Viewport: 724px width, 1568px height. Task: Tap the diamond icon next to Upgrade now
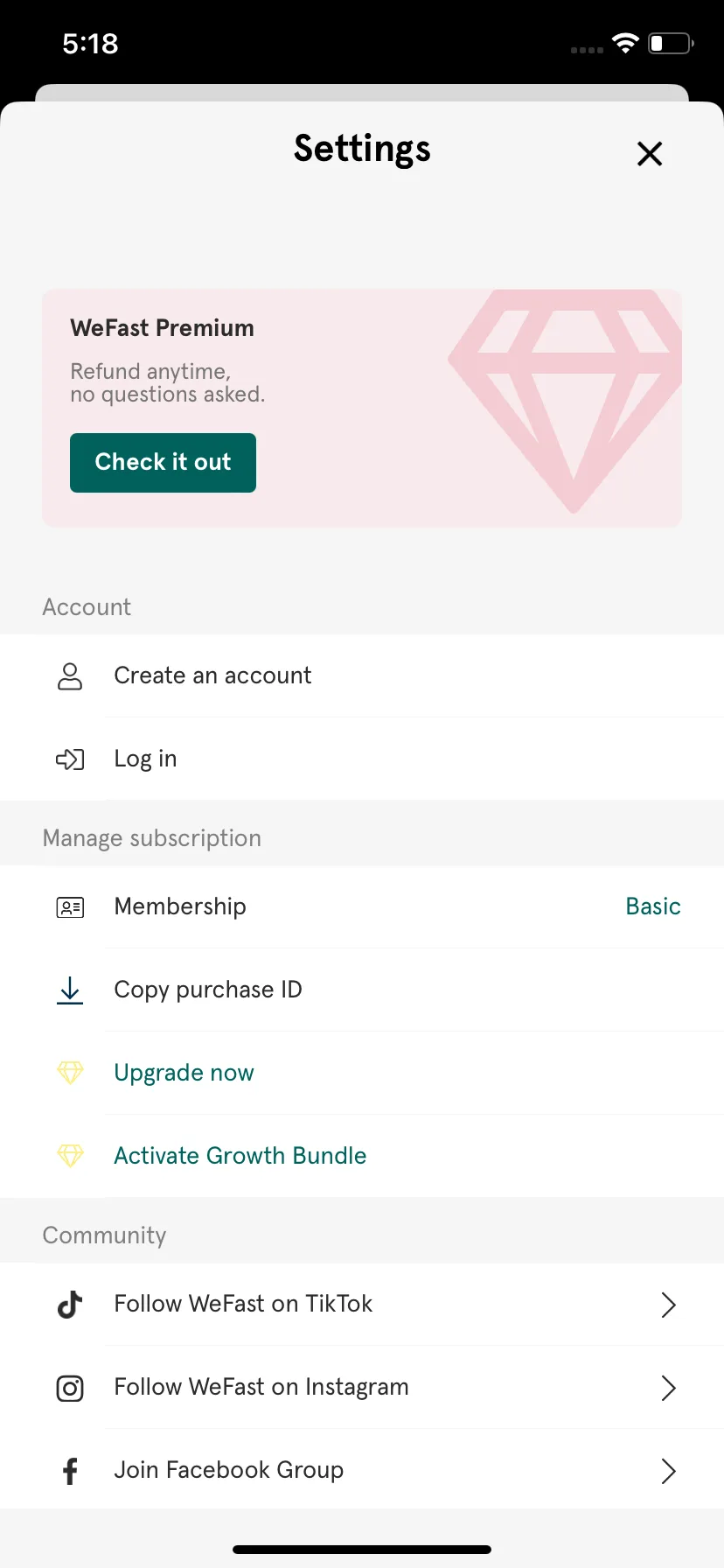pyautogui.click(x=70, y=1073)
